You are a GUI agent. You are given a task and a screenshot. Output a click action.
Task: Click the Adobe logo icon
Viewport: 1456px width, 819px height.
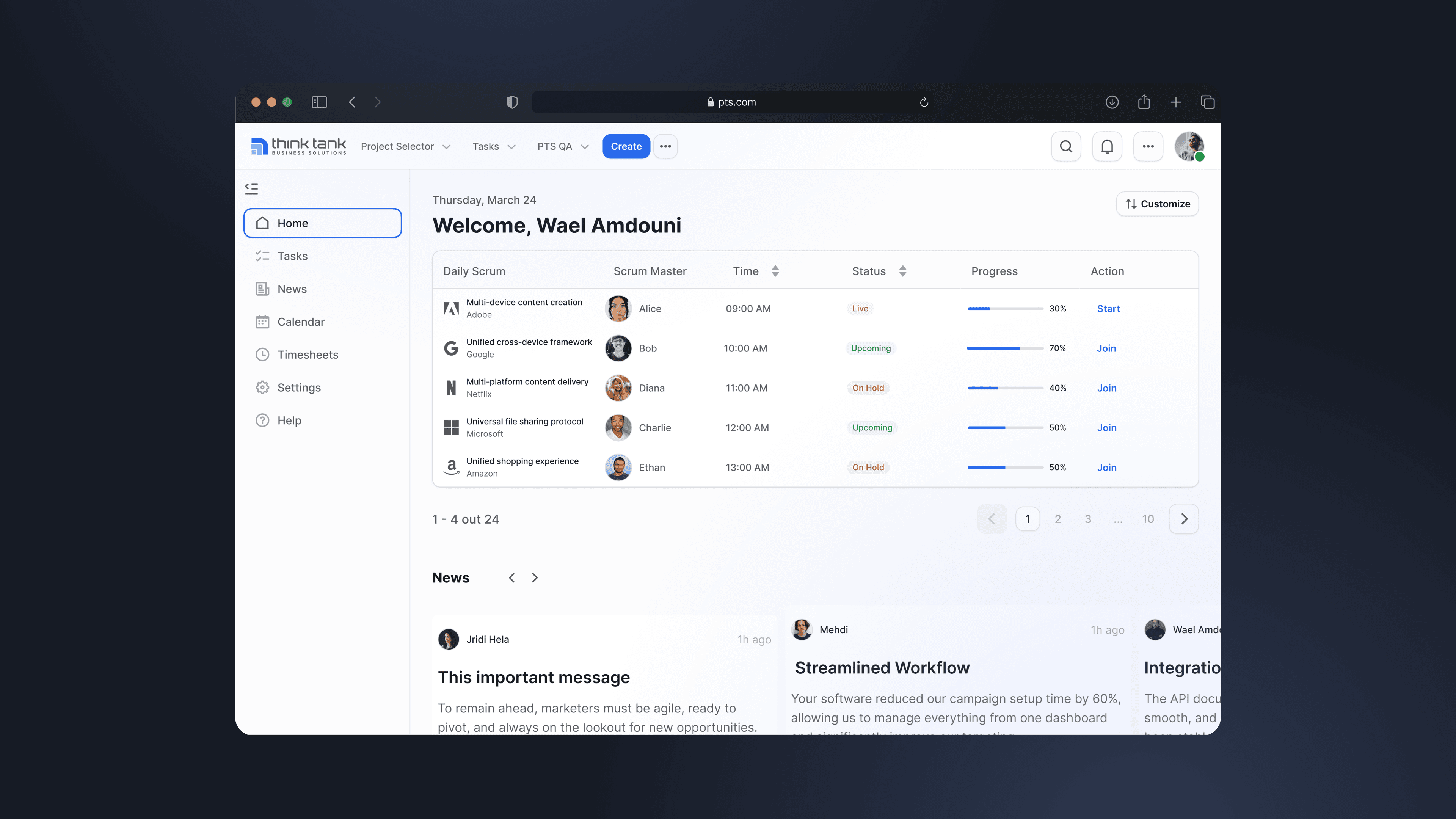451,309
